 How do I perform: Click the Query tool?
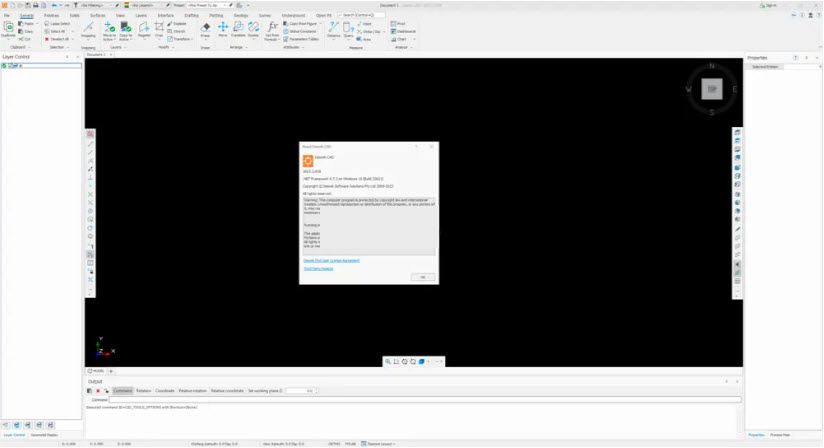[x=348, y=30]
